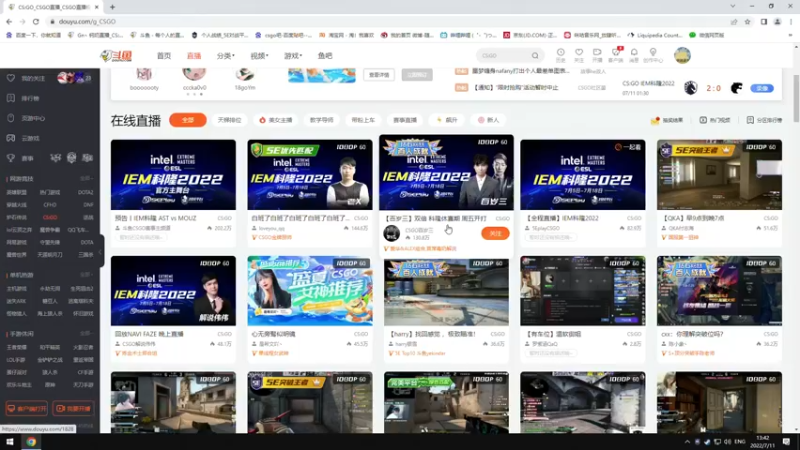
Task: Click the Chrome taskbar icon
Action: pos(31,442)
